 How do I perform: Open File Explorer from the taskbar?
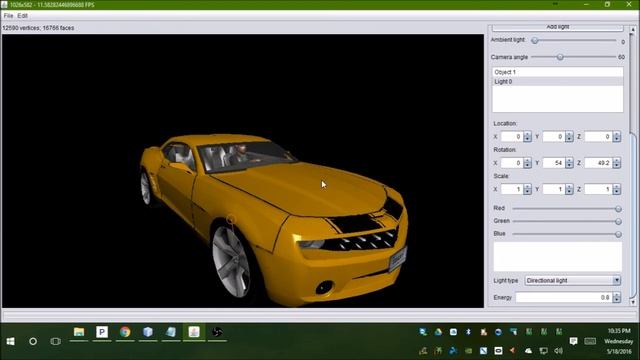click(79, 332)
